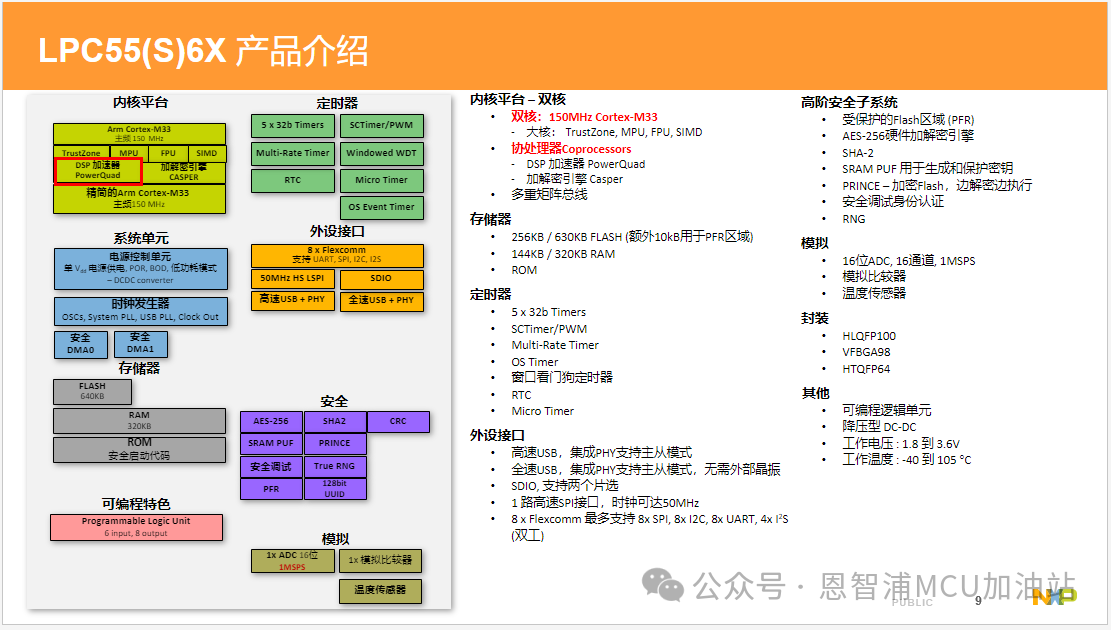Click the line SRAM PUF 用于生成和保护密钥
1111x630 pixels.
[927, 169]
